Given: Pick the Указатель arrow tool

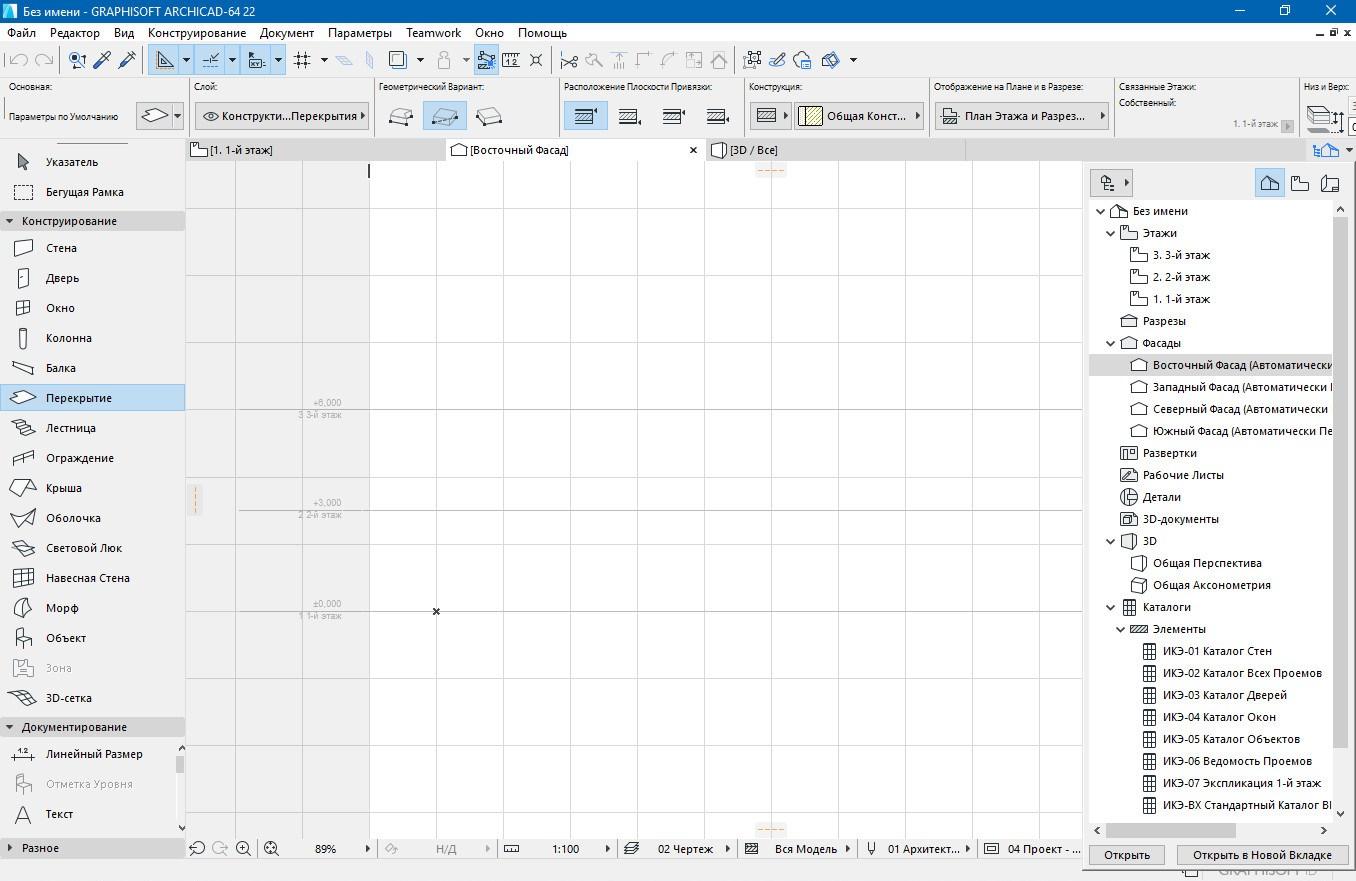Looking at the screenshot, I should [x=71, y=162].
